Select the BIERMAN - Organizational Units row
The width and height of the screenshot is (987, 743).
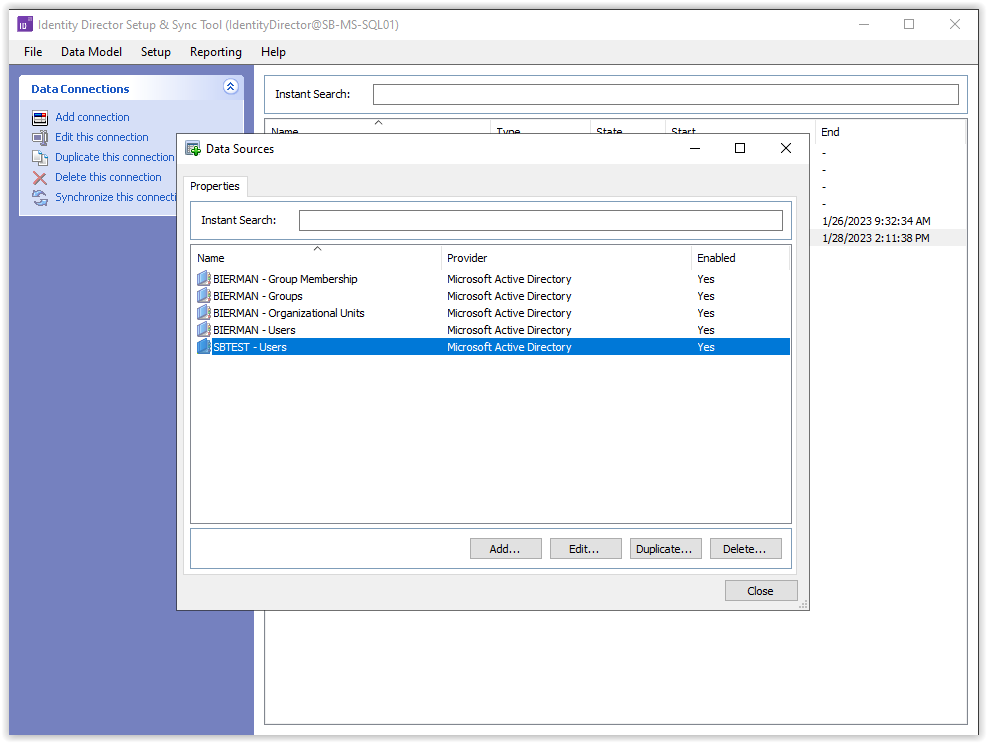[491, 312]
